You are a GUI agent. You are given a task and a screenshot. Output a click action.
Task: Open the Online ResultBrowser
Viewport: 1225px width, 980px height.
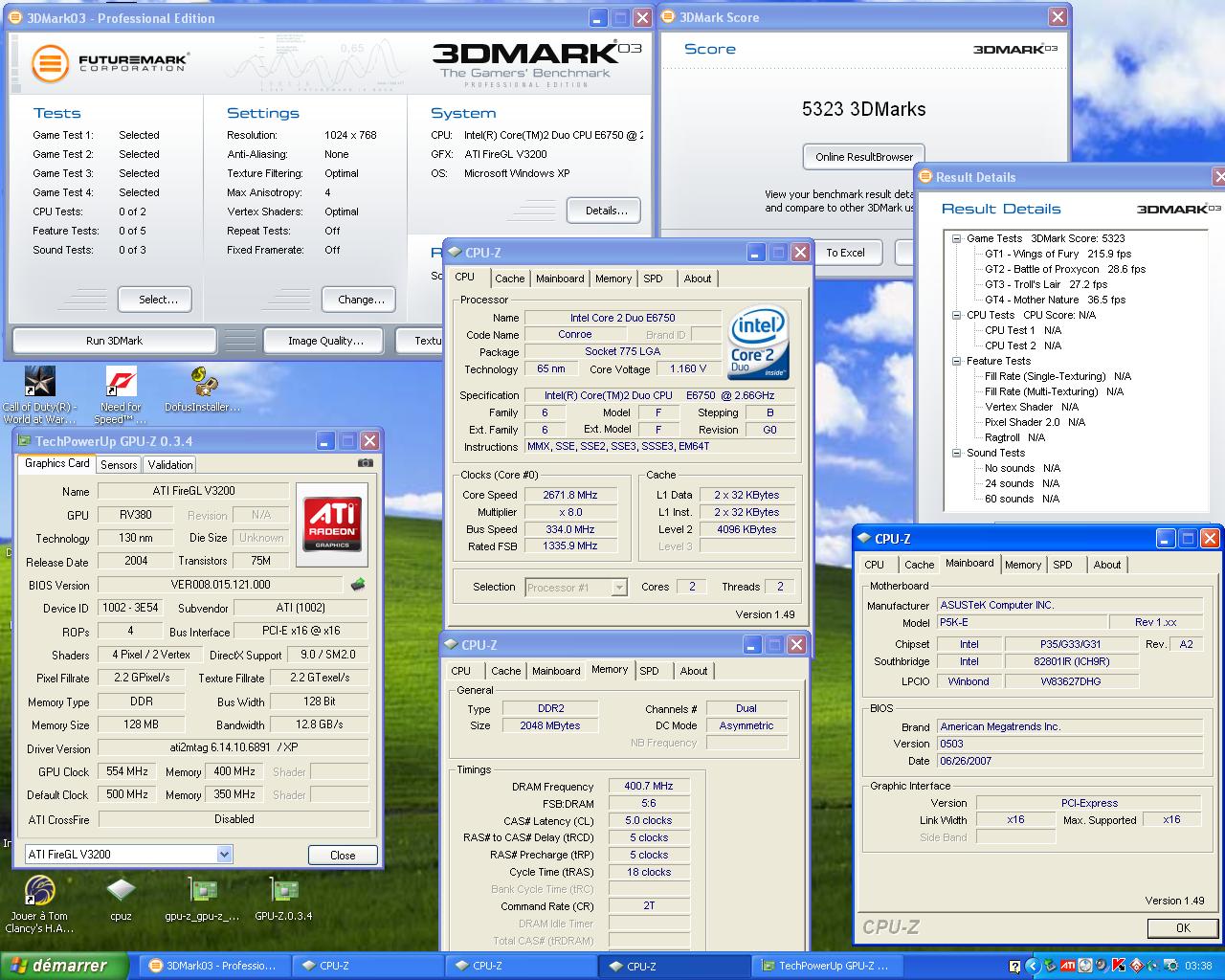[x=863, y=156]
